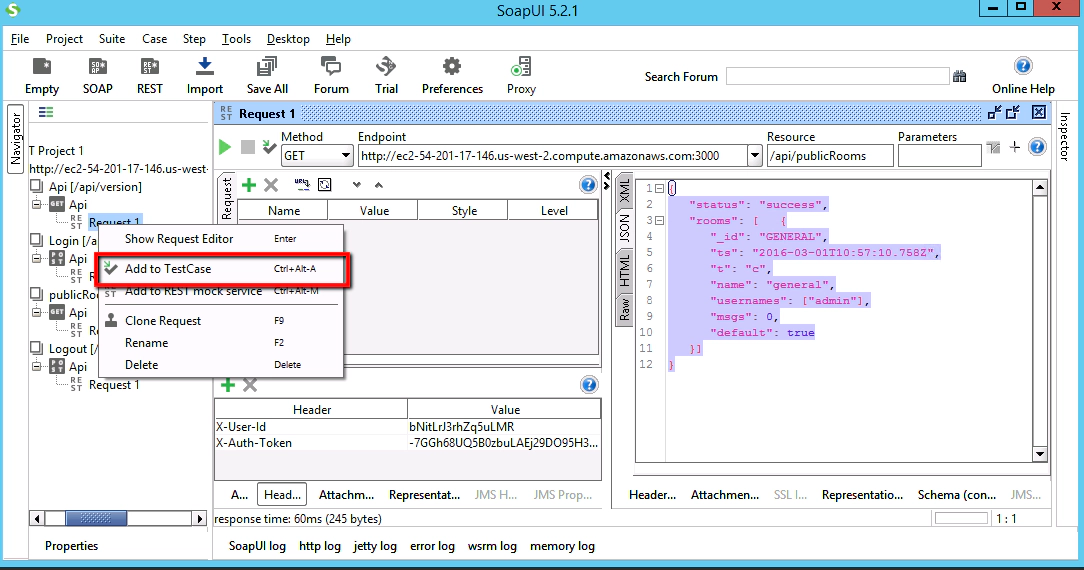Click the X-Auth-Token header cell
The image size is (1084, 570).
[x=310, y=443]
